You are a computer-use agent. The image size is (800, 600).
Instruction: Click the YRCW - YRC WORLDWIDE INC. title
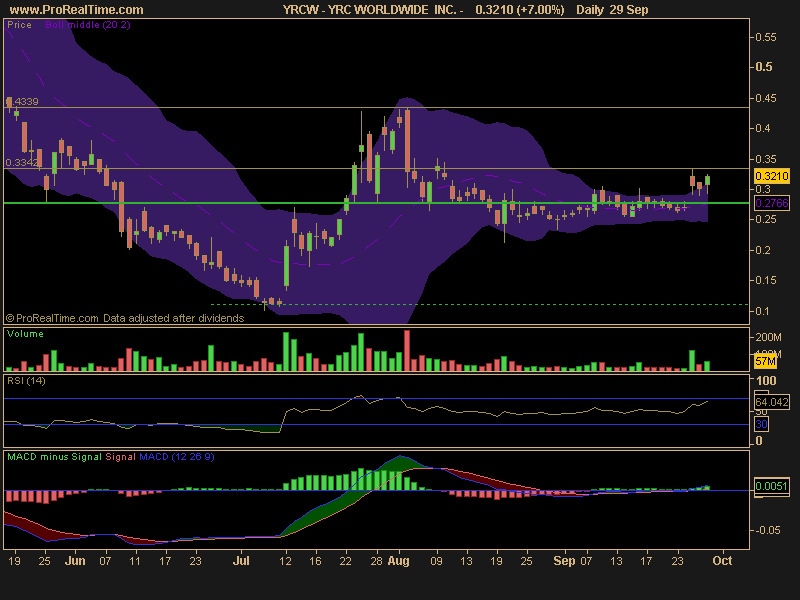coord(371,9)
